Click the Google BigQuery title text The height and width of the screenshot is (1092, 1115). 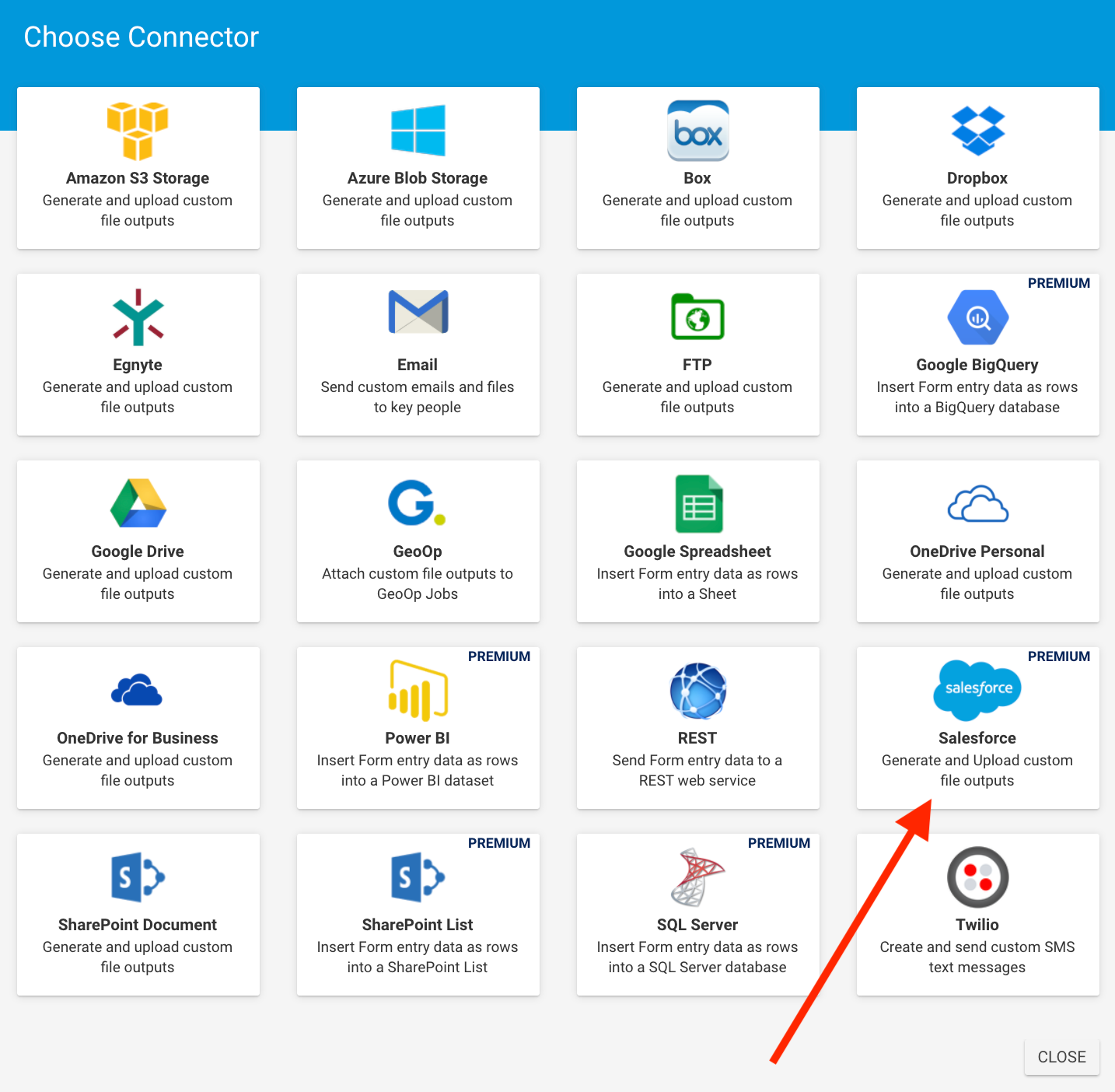click(x=977, y=365)
